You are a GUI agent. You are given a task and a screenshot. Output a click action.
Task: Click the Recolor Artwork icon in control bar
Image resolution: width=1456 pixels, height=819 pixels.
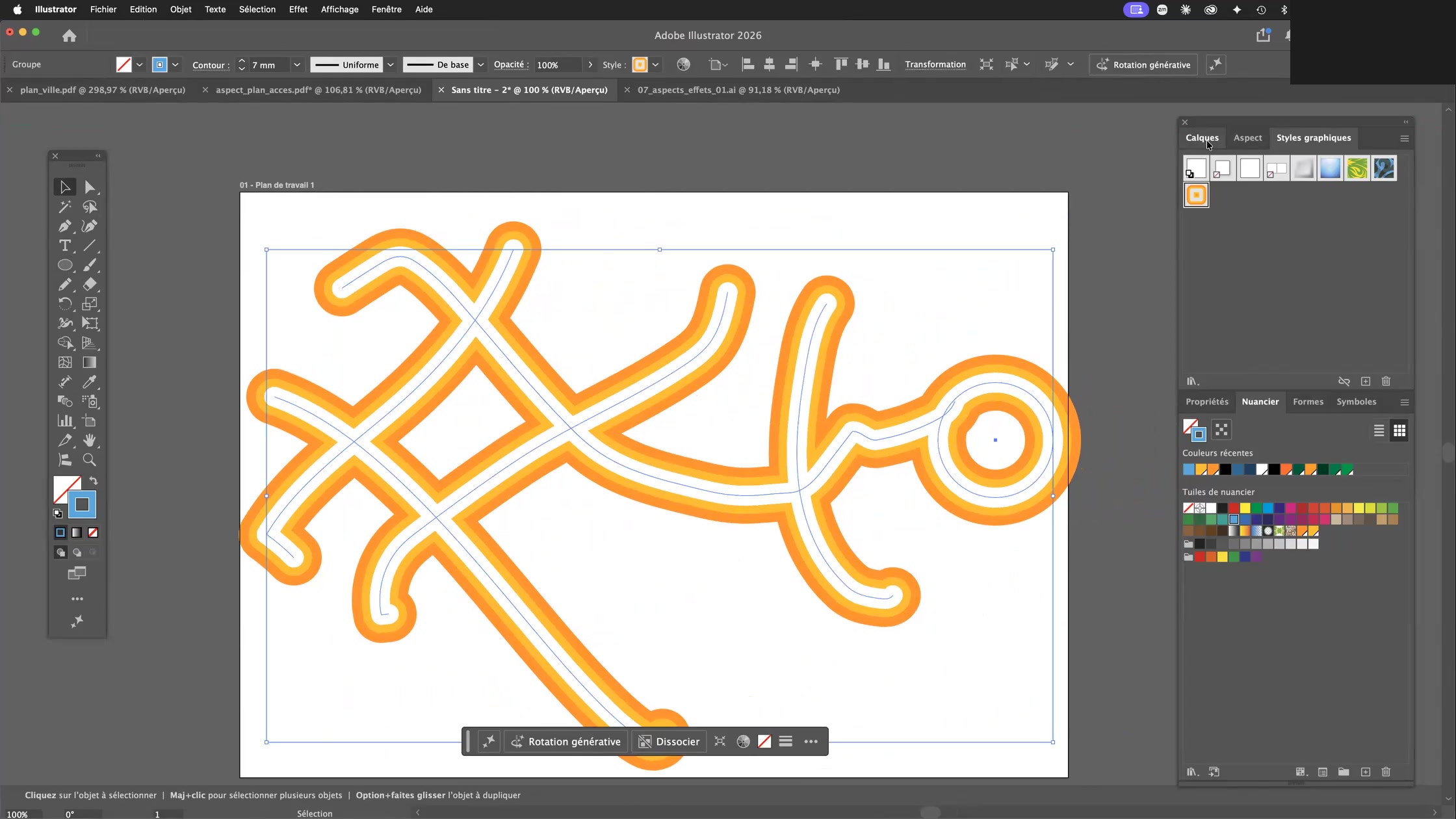pyautogui.click(x=683, y=64)
